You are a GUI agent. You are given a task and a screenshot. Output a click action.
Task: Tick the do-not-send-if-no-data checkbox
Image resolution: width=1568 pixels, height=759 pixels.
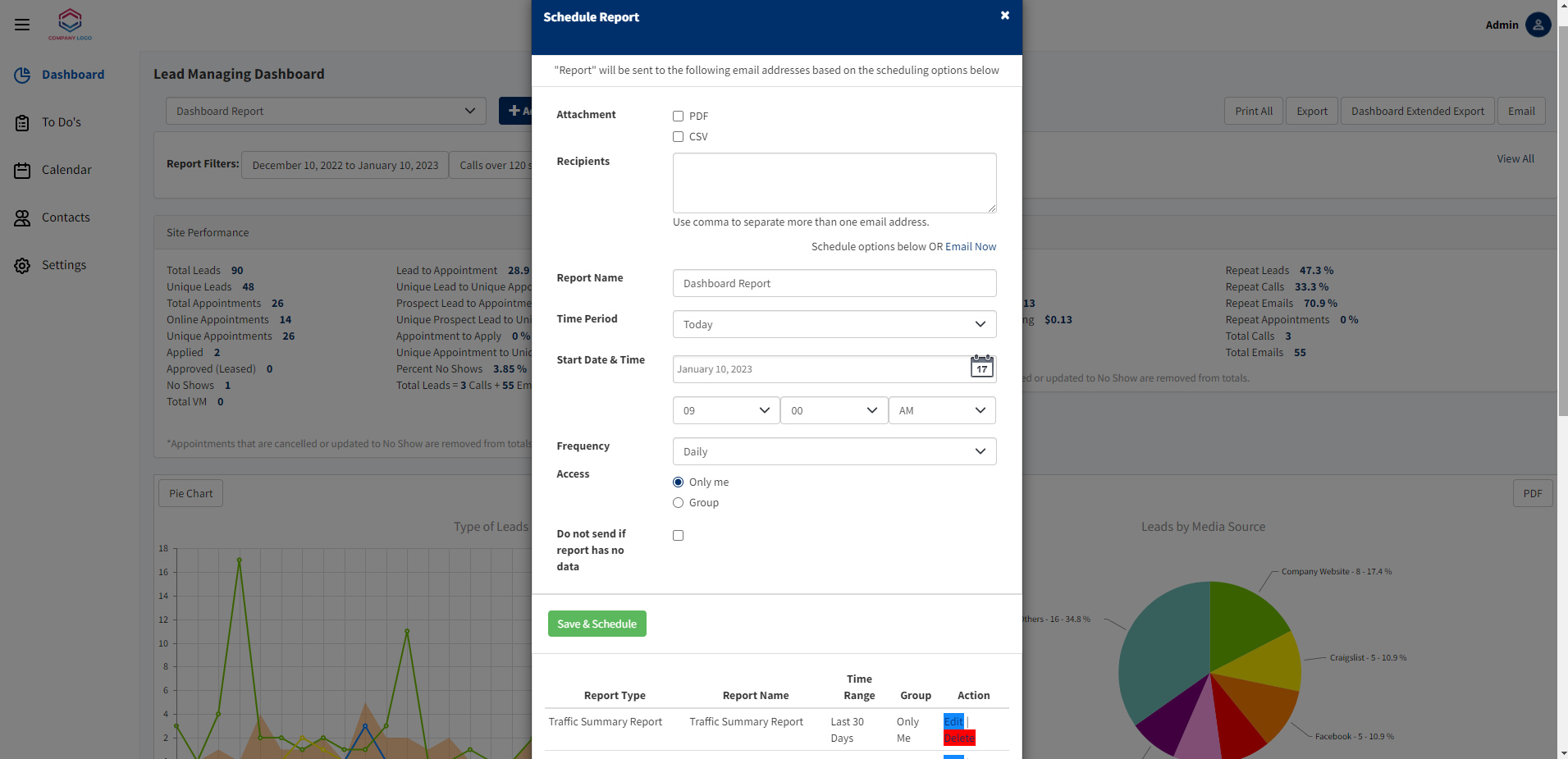(678, 536)
